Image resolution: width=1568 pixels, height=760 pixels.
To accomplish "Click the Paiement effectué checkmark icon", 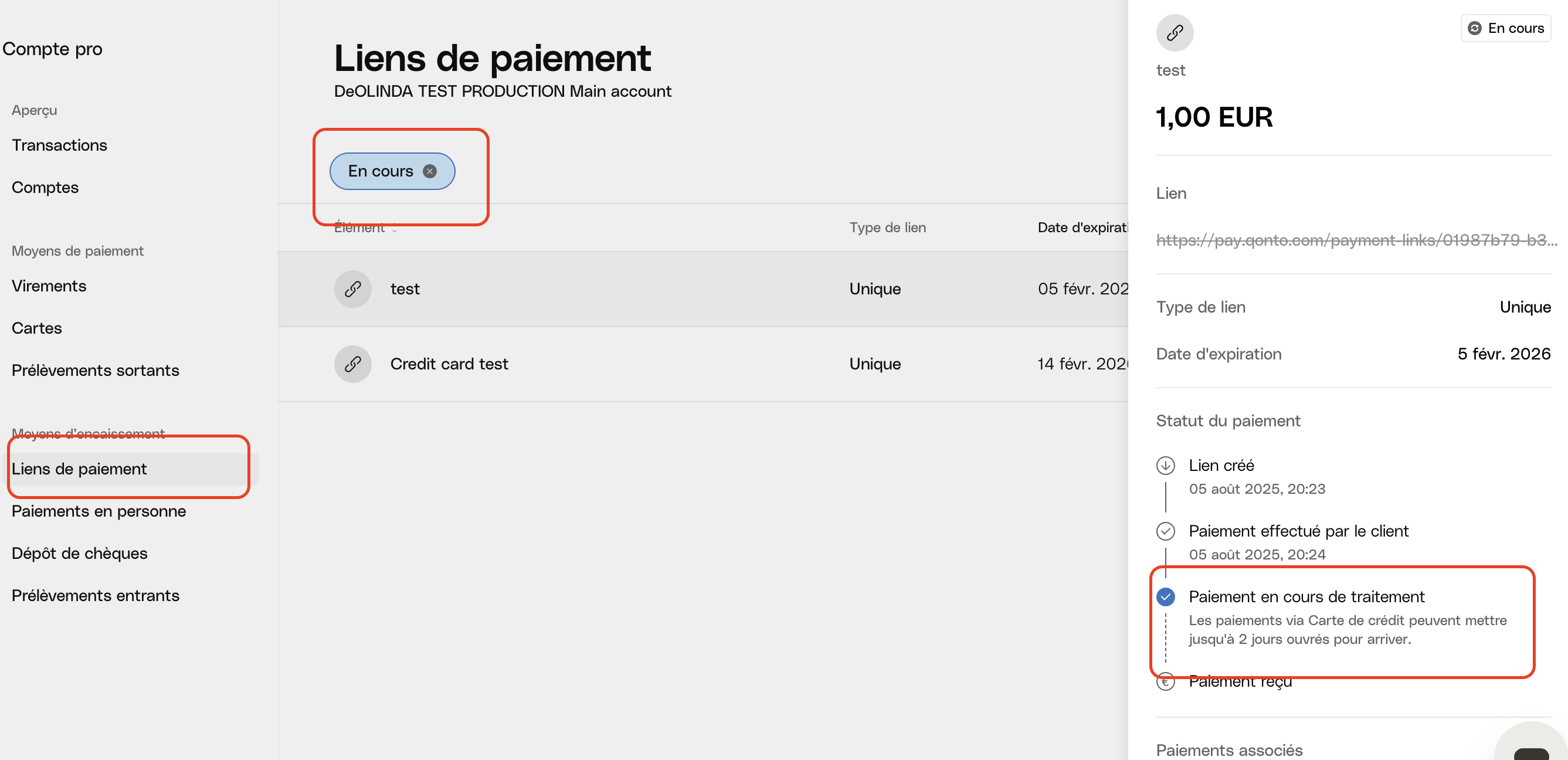I will 1165,531.
